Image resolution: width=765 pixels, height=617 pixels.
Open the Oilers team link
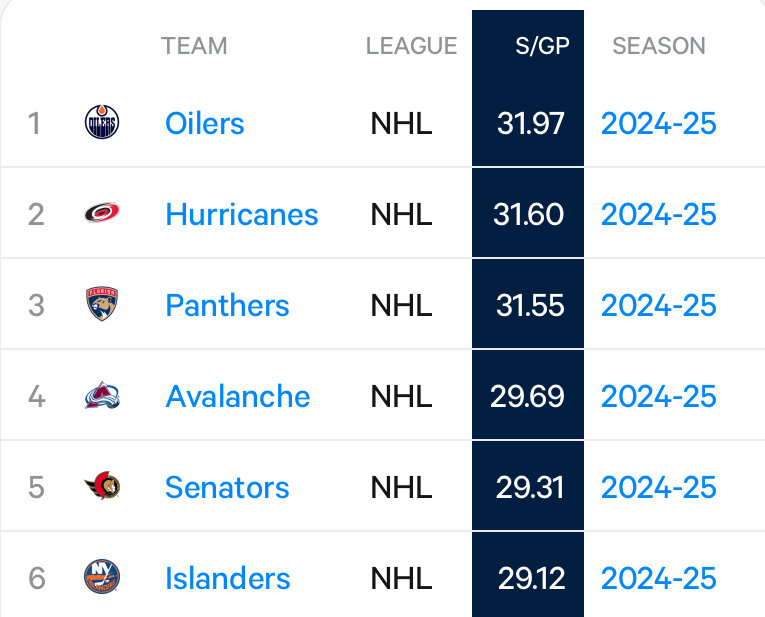(204, 123)
